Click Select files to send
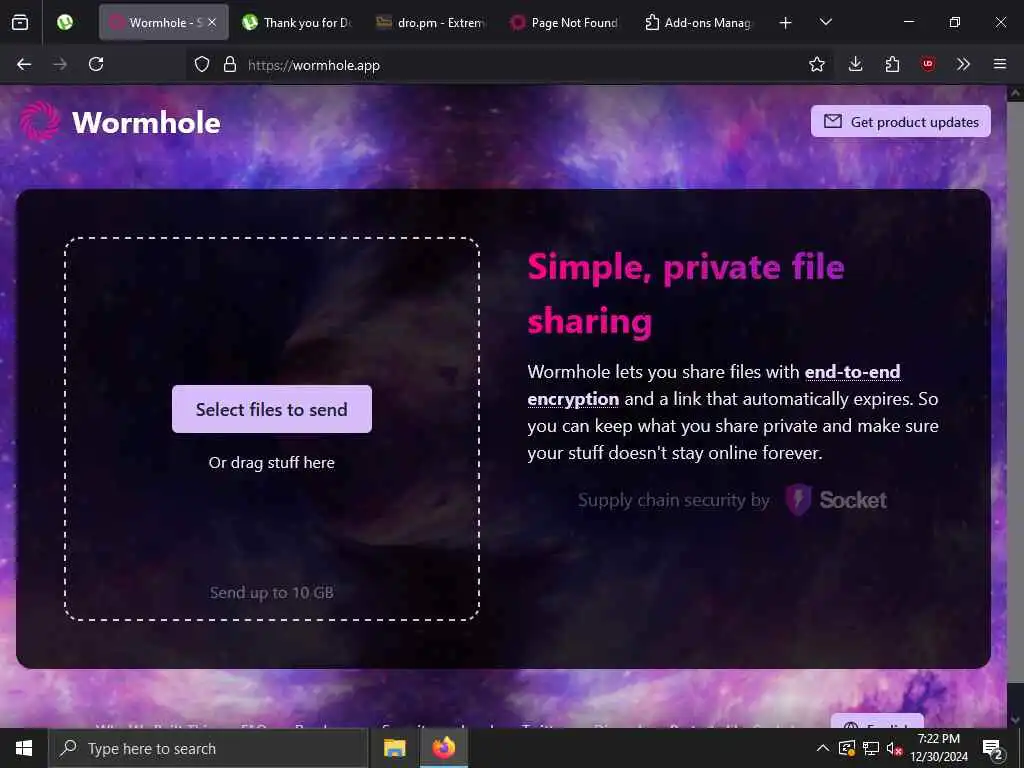1024x768 pixels. pyautogui.click(x=272, y=409)
